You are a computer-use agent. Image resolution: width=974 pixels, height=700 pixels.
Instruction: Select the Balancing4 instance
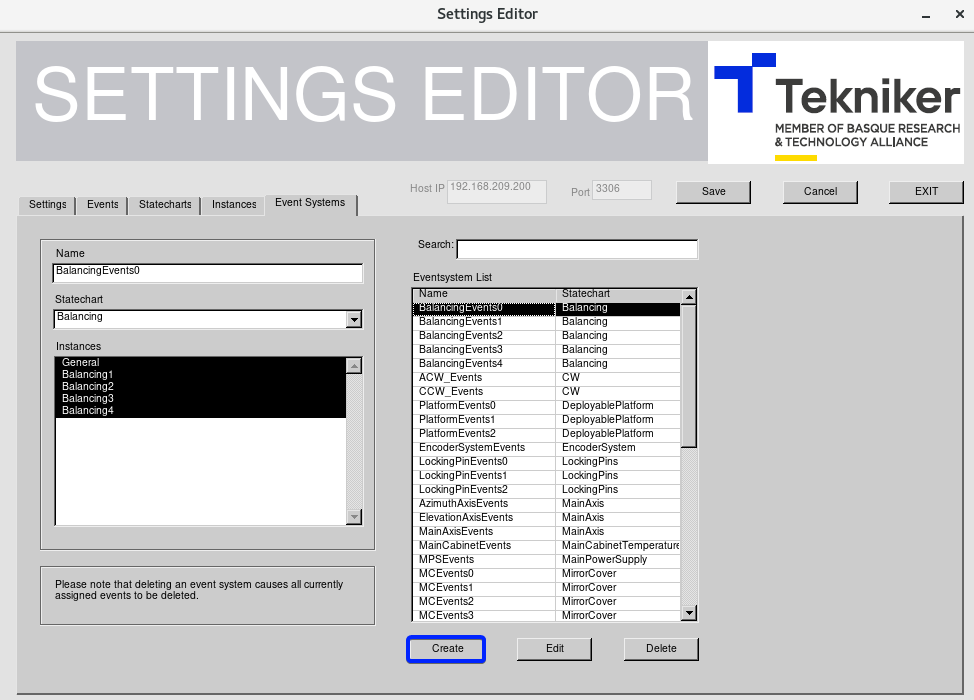[201, 411]
